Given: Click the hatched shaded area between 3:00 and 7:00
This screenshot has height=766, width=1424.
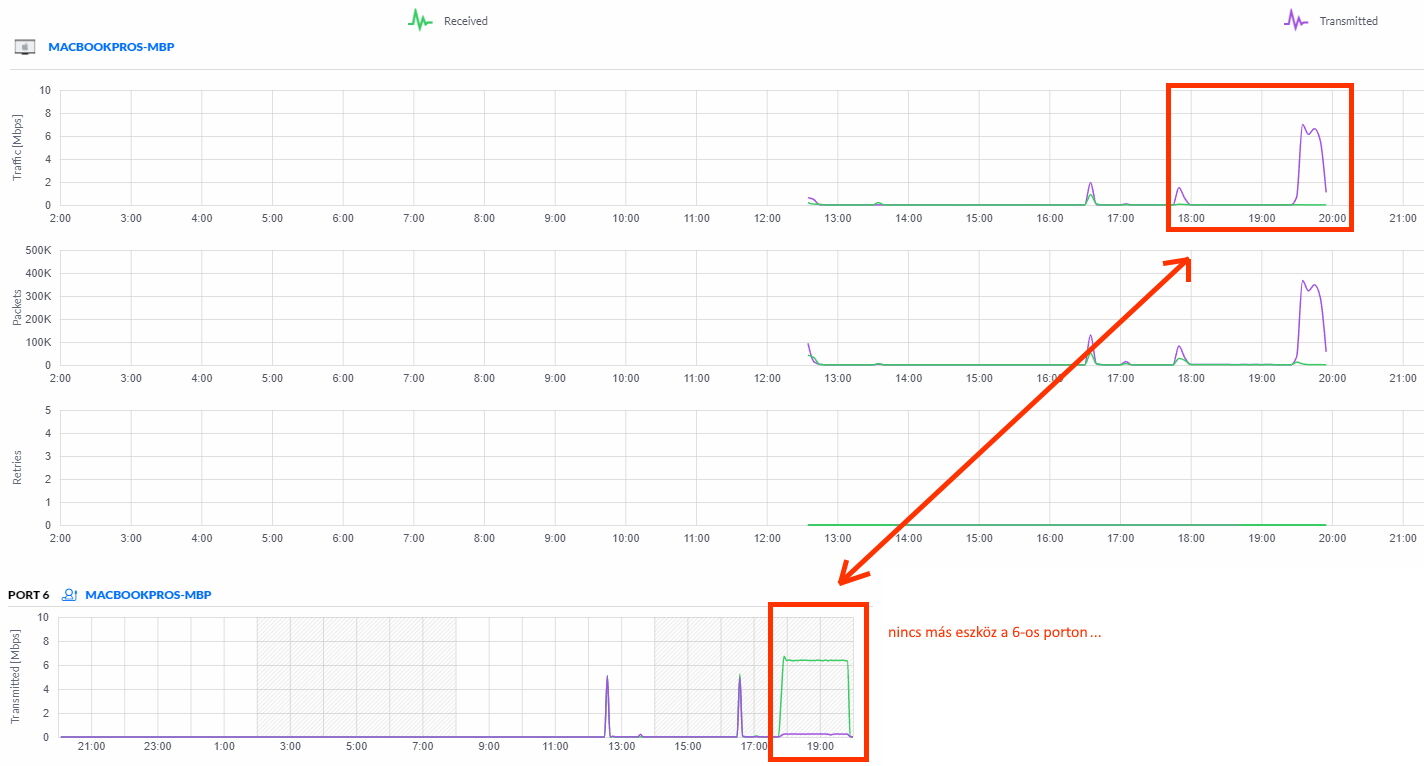Looking at the screenshot, I should click(x=357, y=677).
